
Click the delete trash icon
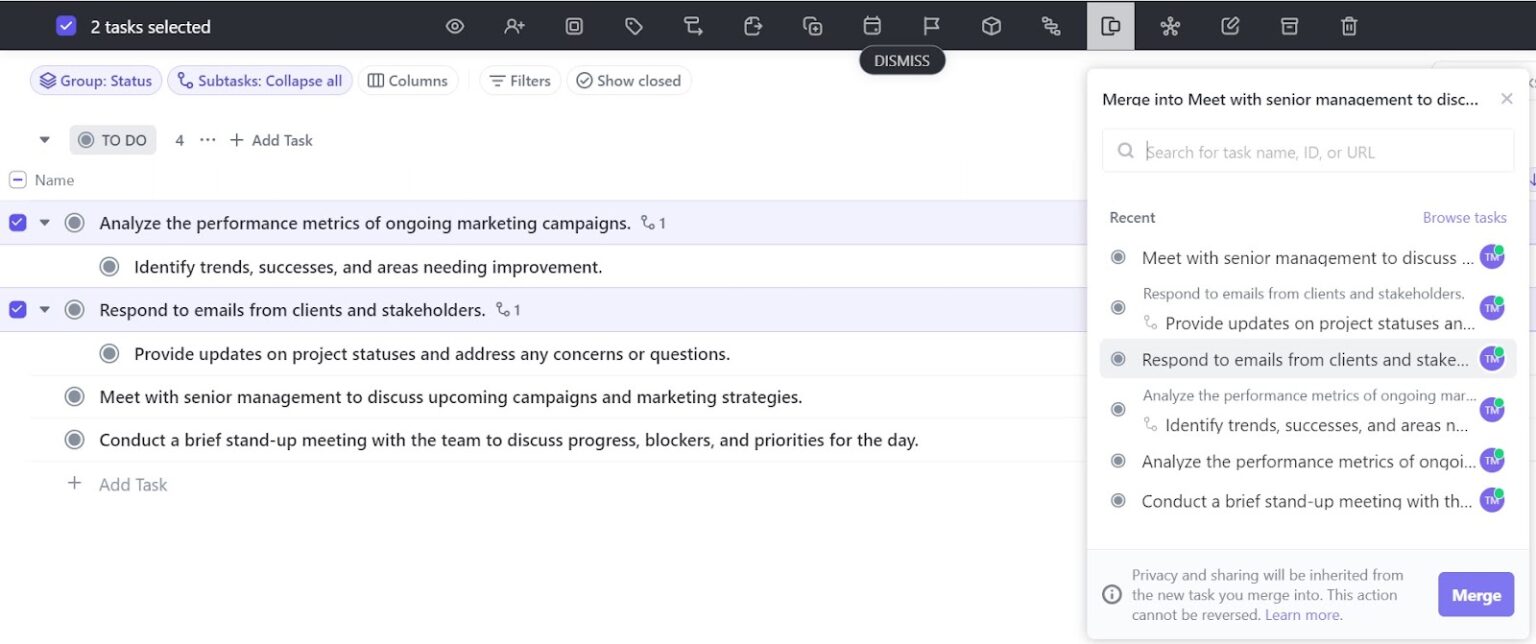[1348, 26]
